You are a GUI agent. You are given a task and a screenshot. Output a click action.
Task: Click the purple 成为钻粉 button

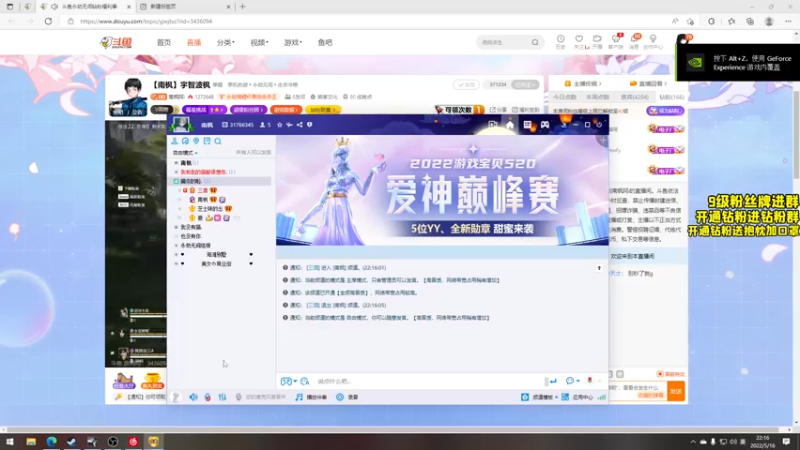tap(665, 111)
